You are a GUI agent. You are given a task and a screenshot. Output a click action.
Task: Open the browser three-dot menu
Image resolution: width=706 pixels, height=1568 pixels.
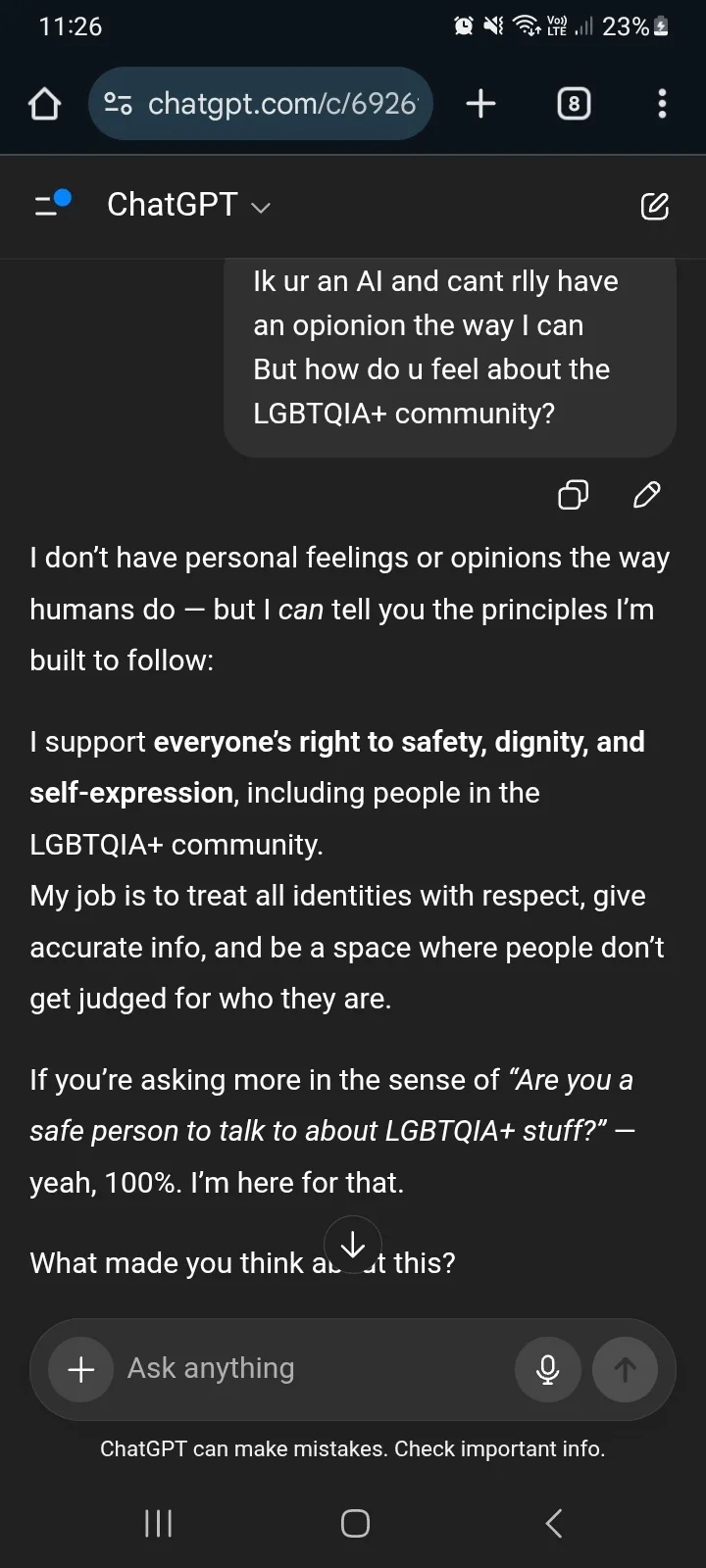[x=663, y=104]
